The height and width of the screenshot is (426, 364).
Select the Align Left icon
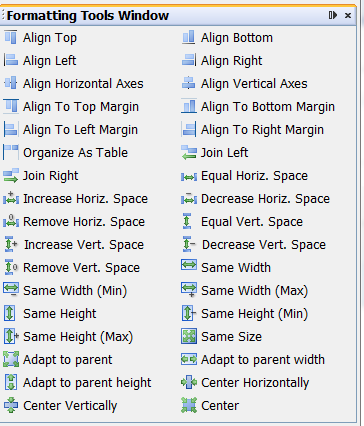(x=11, y=60)
